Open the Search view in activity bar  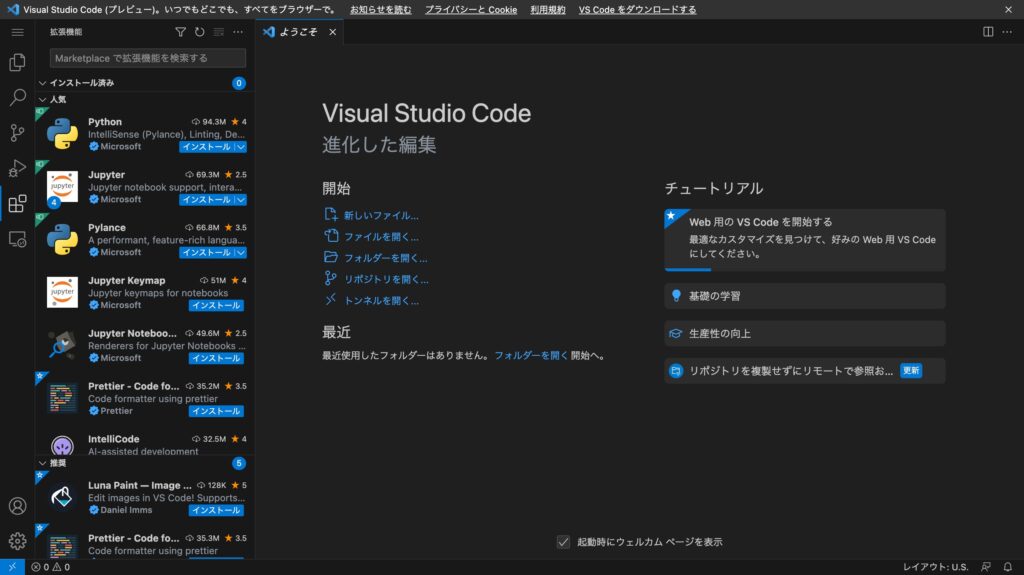tap(17, 98)
